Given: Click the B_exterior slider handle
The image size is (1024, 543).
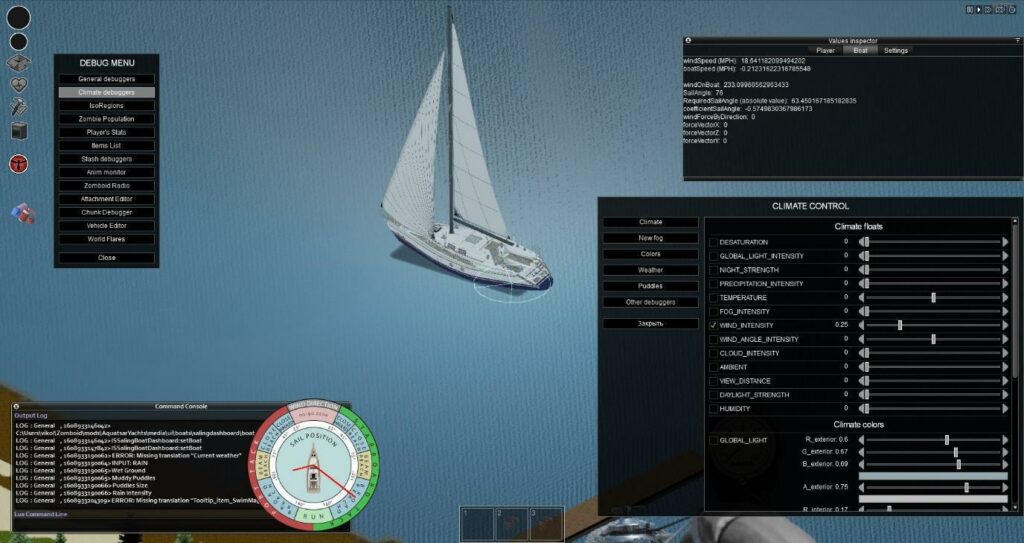Looking at the screenshot, I should pyautogui.click(x=959, y=464).
